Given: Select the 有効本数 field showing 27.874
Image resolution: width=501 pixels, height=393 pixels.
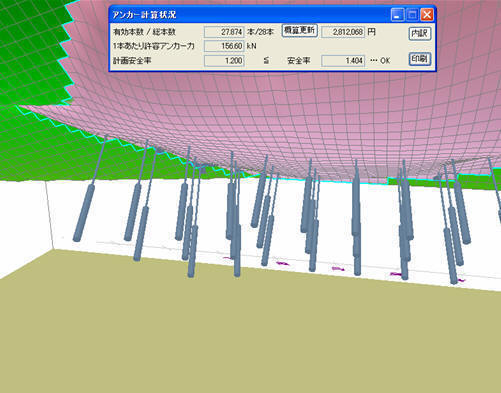Looking at the screenshot, I should click(x=224, y=32).
